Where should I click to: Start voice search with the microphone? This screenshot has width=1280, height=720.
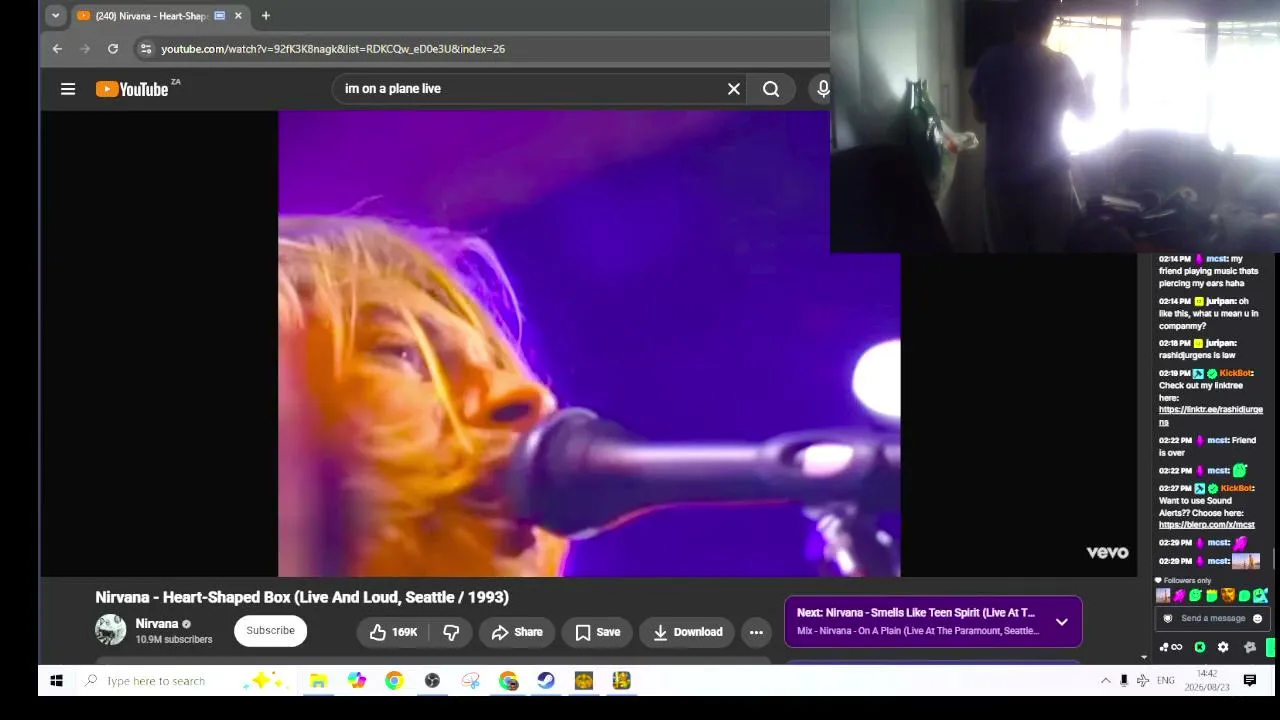[x=822, y=89]
